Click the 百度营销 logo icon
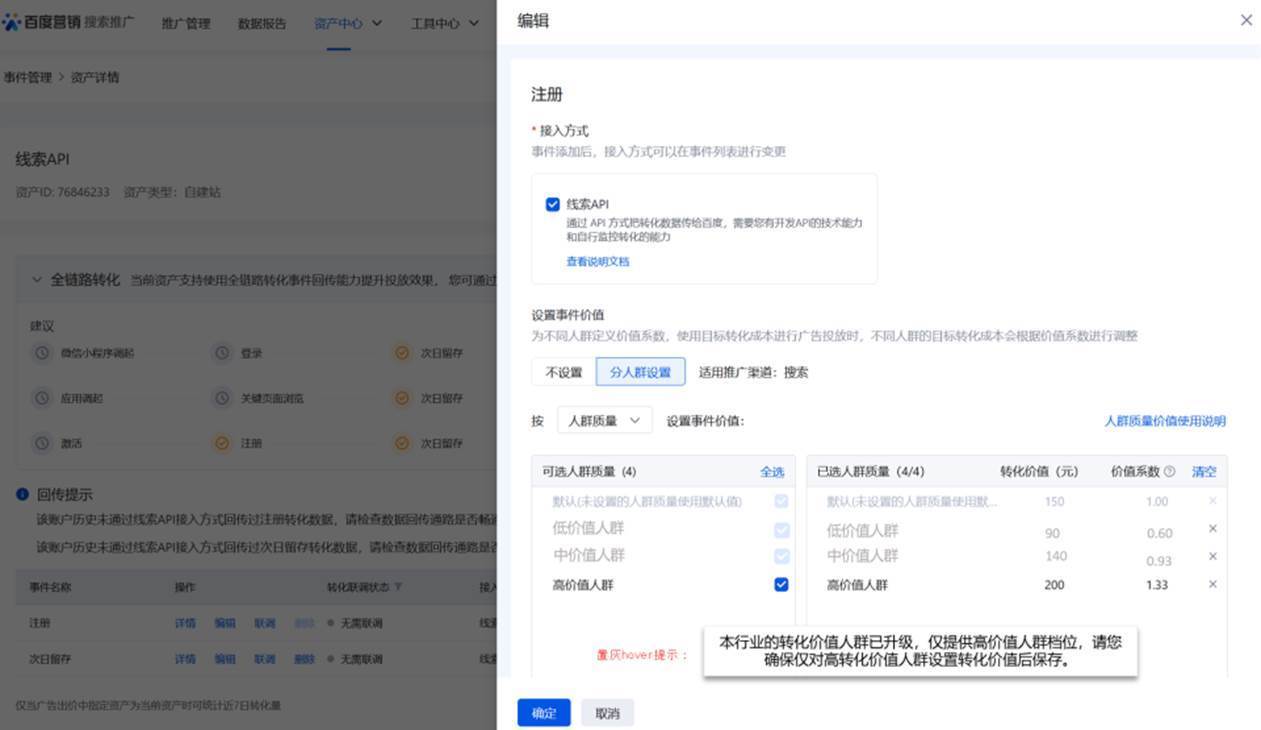 [12, 22]
